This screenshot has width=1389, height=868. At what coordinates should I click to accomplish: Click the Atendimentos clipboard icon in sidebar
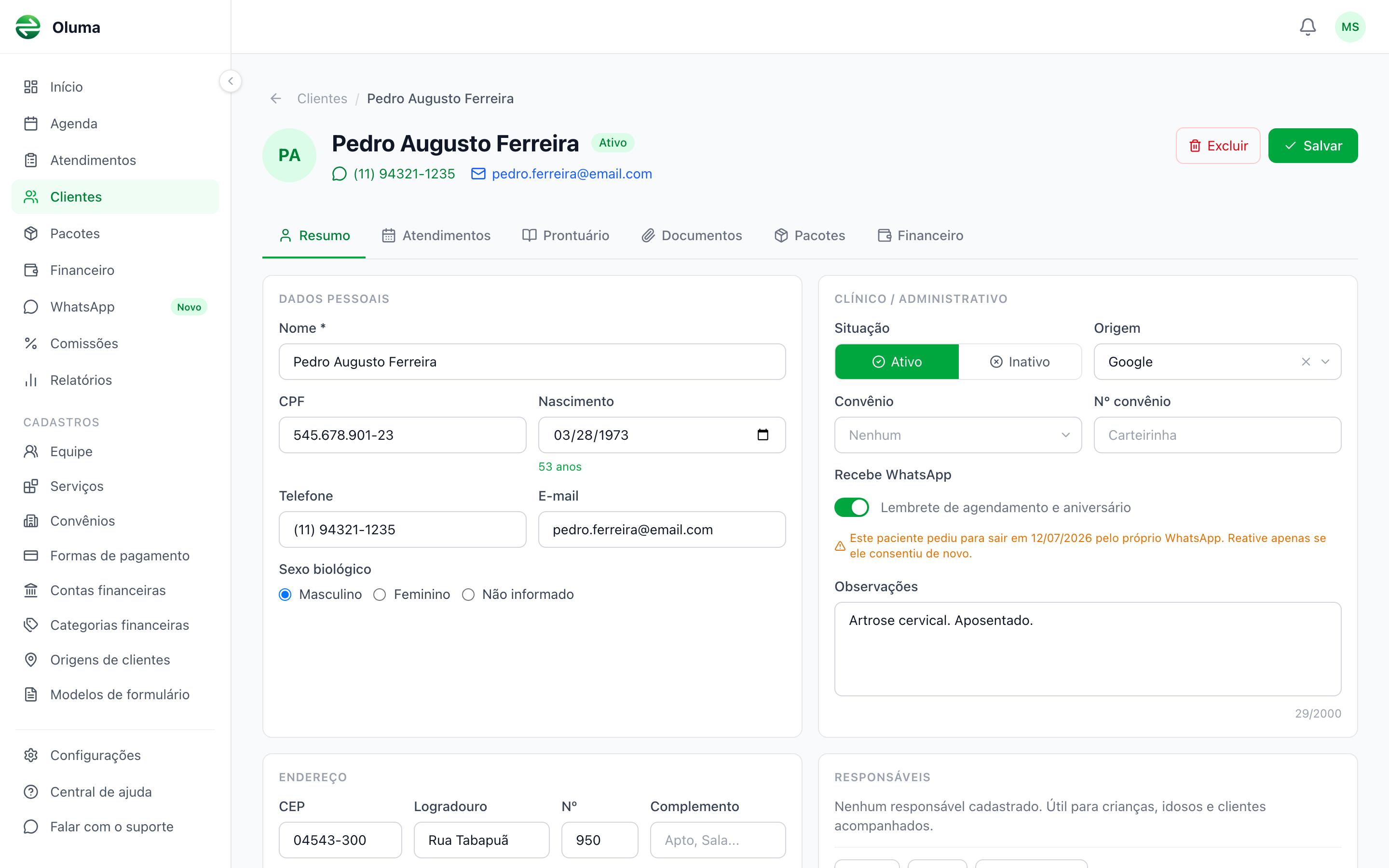click(x=31, y=160)
